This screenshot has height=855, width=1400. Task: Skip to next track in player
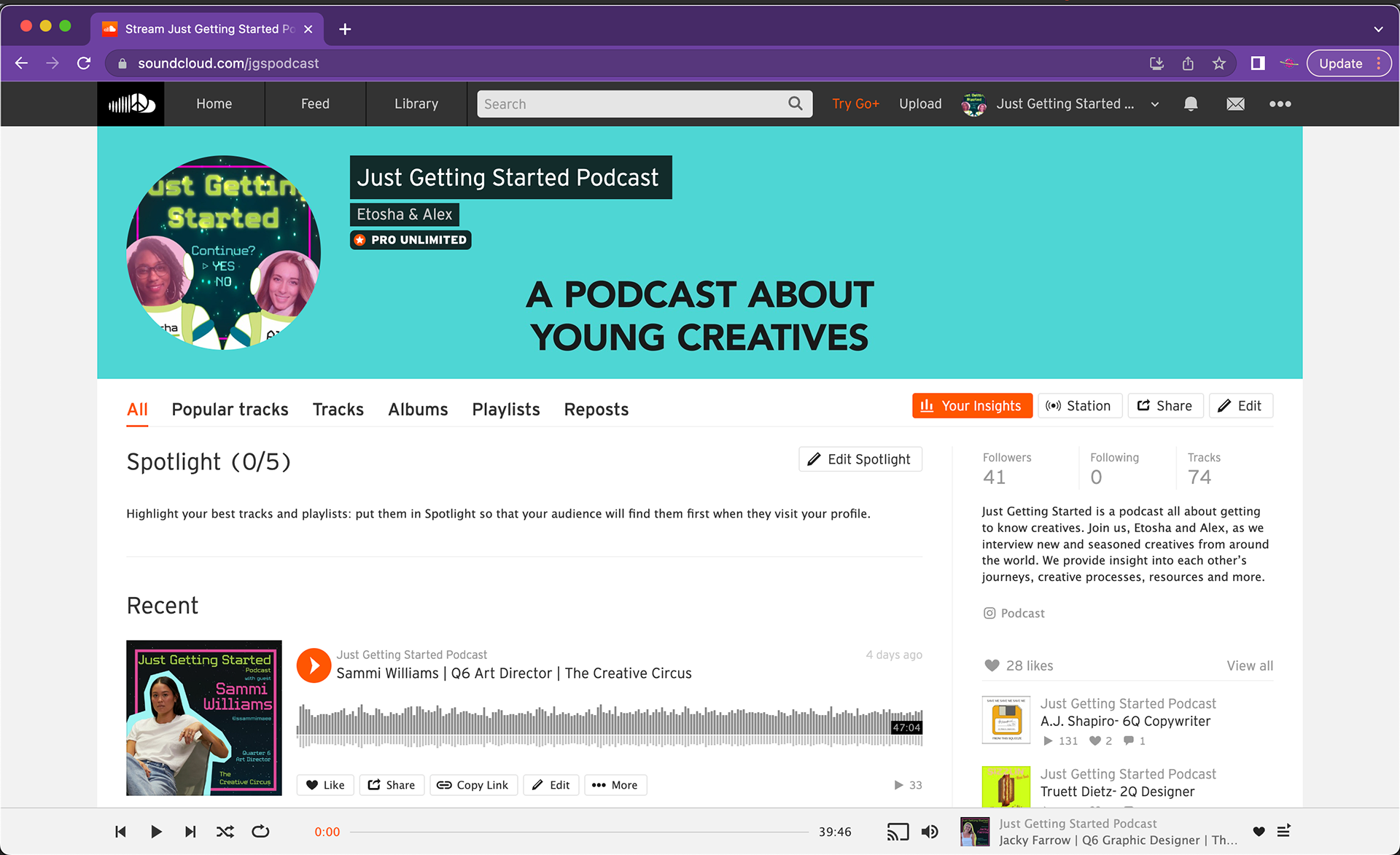[190, 832]
